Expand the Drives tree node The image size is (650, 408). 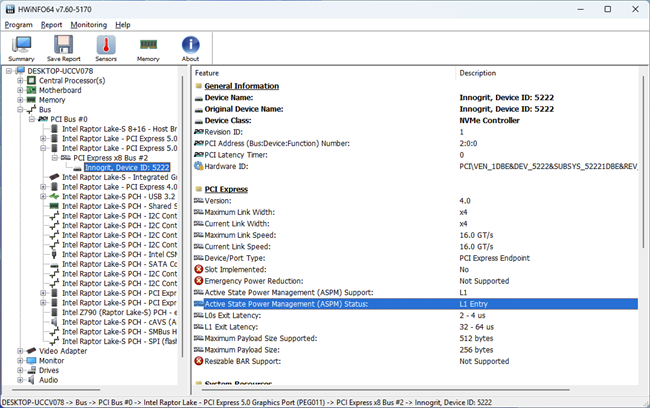click(x=20, y=370)
